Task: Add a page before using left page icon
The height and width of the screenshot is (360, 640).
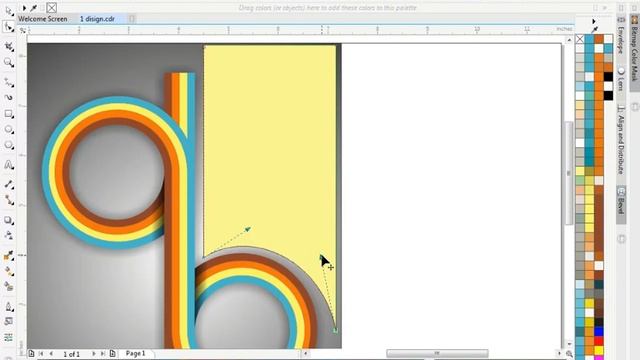Action: pyautogui.click(x=31, y=353)
